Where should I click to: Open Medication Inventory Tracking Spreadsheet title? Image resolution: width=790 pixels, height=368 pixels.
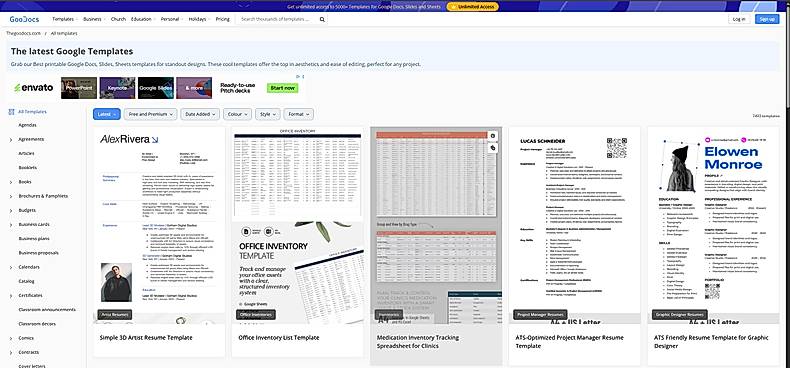tap(418, 342)
